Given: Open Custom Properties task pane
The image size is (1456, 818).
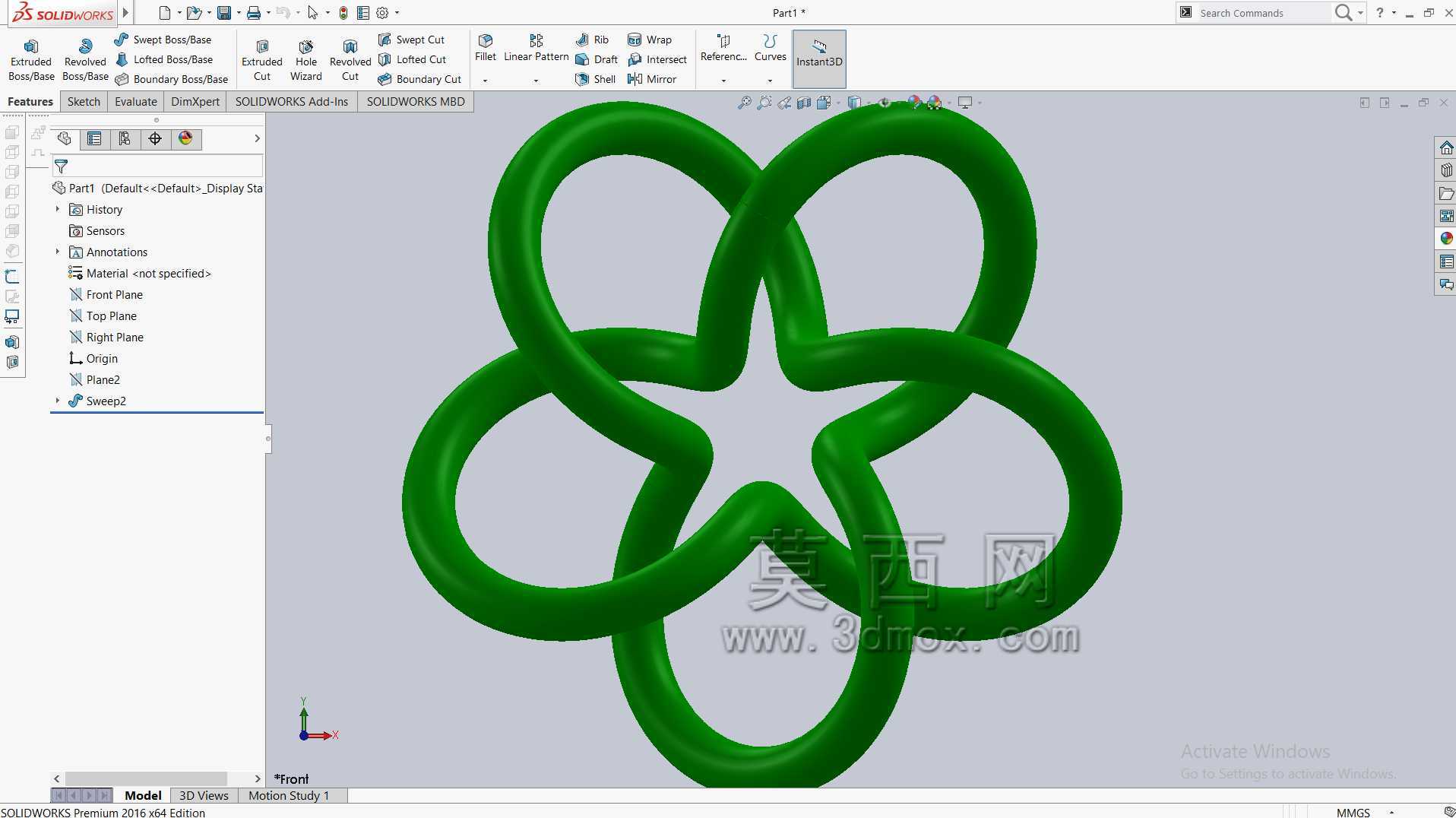Looking at the screenshot, I should pyautogui.click(x=1446, y=262).
